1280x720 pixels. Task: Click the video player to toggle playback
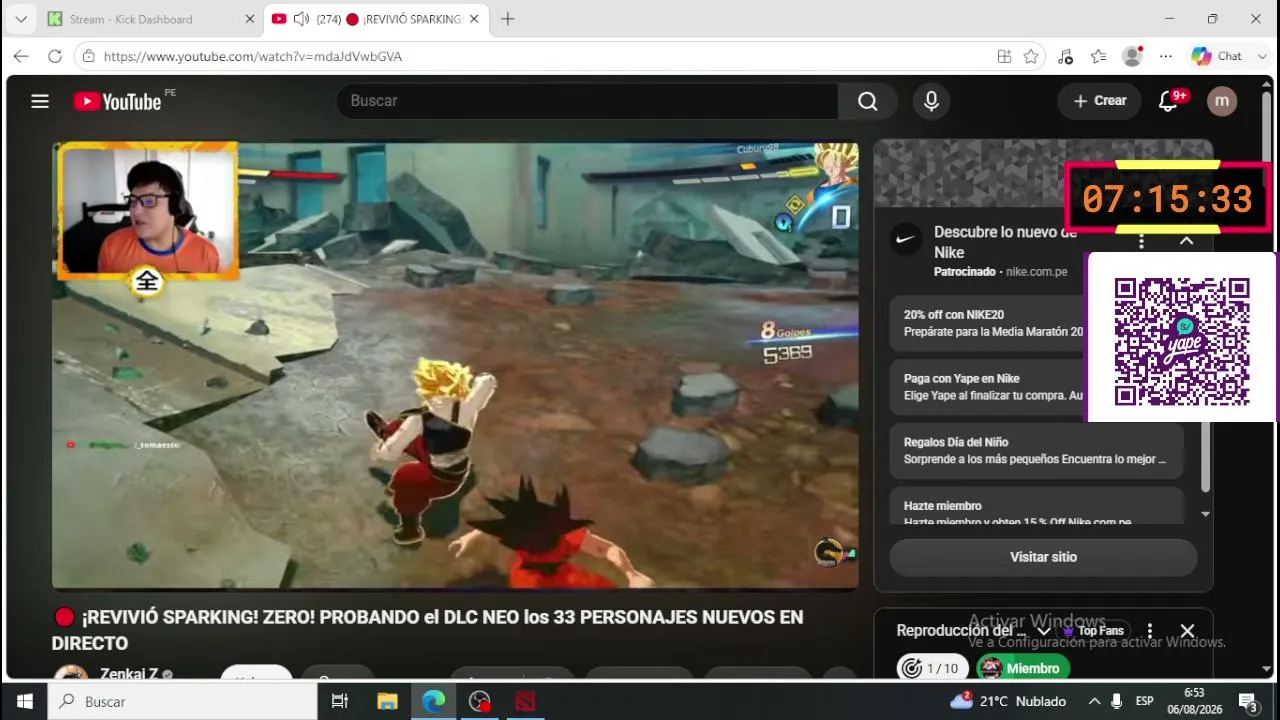tap(455, 365)
